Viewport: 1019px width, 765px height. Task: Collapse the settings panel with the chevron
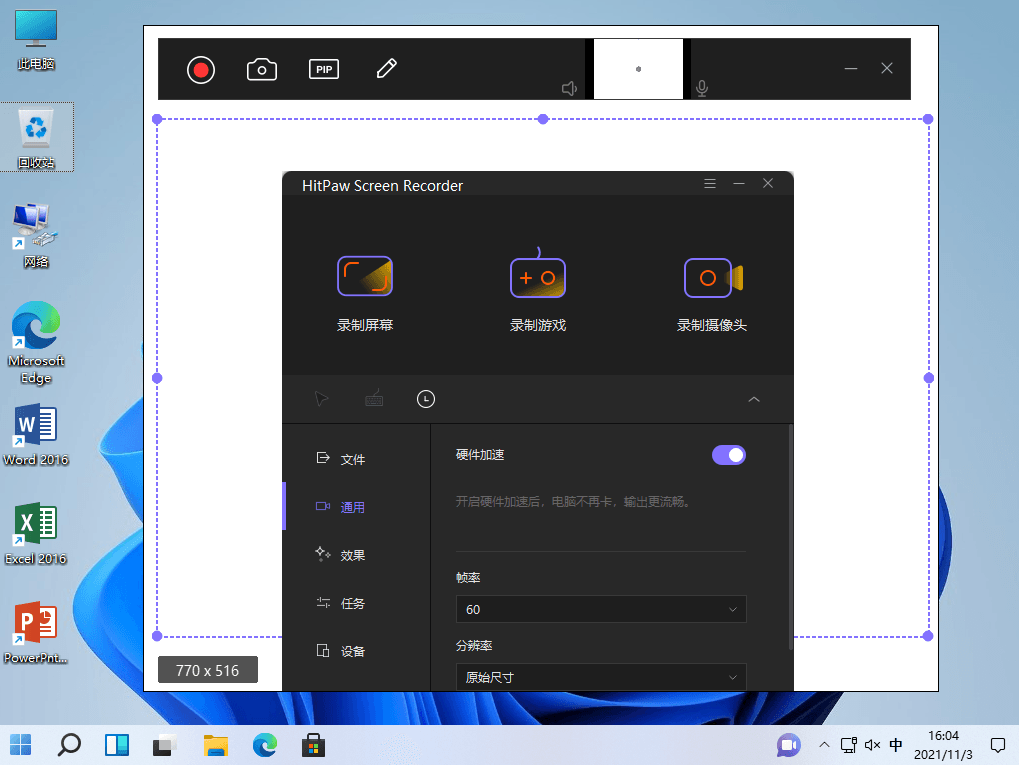(754, 399)
